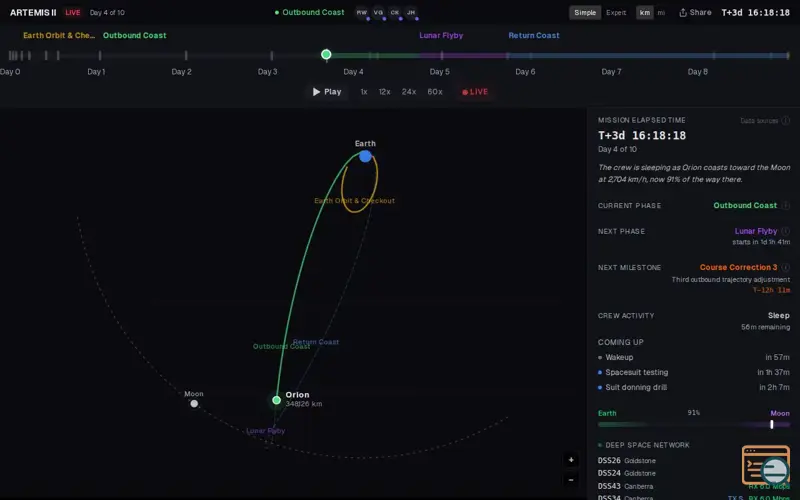The width and height of the screenshot is (800, 500).
Task: Set playback speed to 60x
Action: pos(435,92)
